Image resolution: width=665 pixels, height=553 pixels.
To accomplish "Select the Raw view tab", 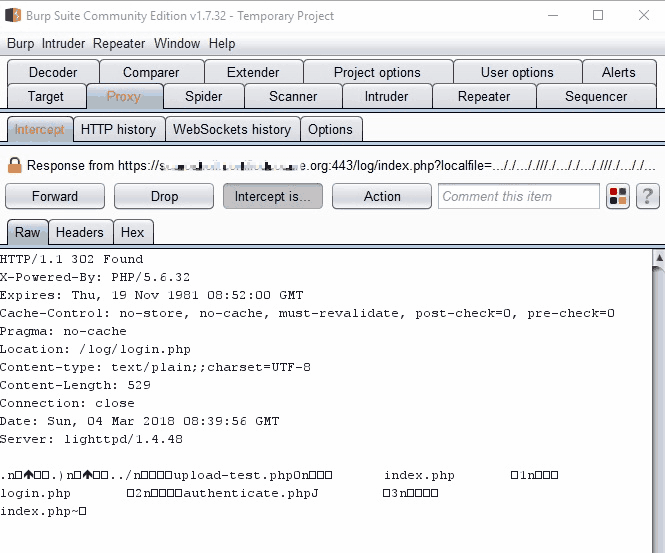I will click(28, 232).
